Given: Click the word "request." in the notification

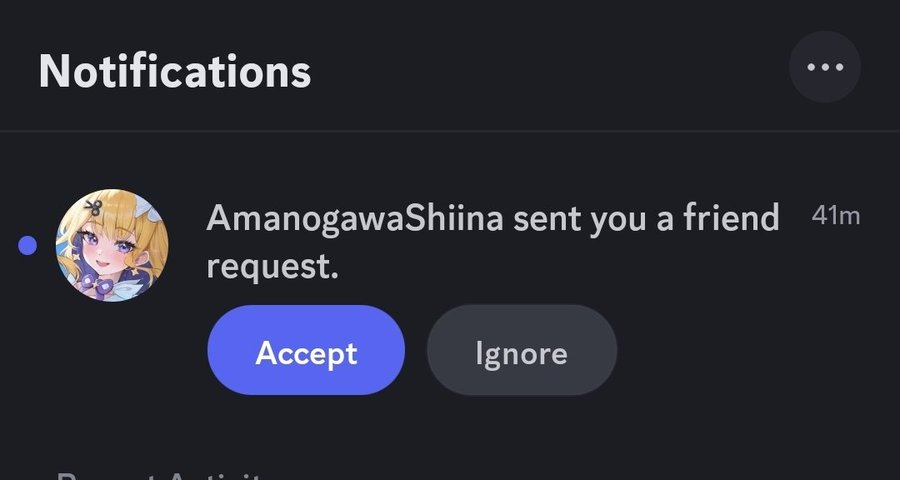Looking at the screenshot, I should point(273,268).
